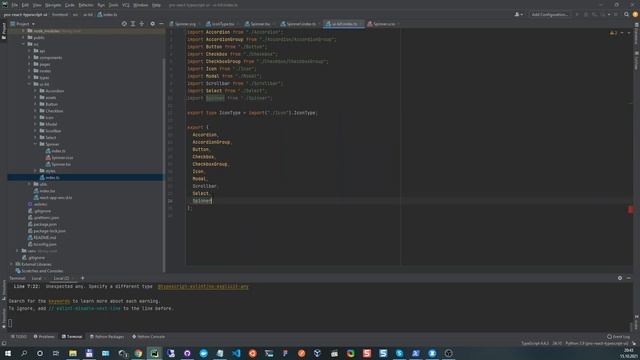Click the terminal input prompt cursor
Viewport: 640px width, 360px height.
point(10,323)
